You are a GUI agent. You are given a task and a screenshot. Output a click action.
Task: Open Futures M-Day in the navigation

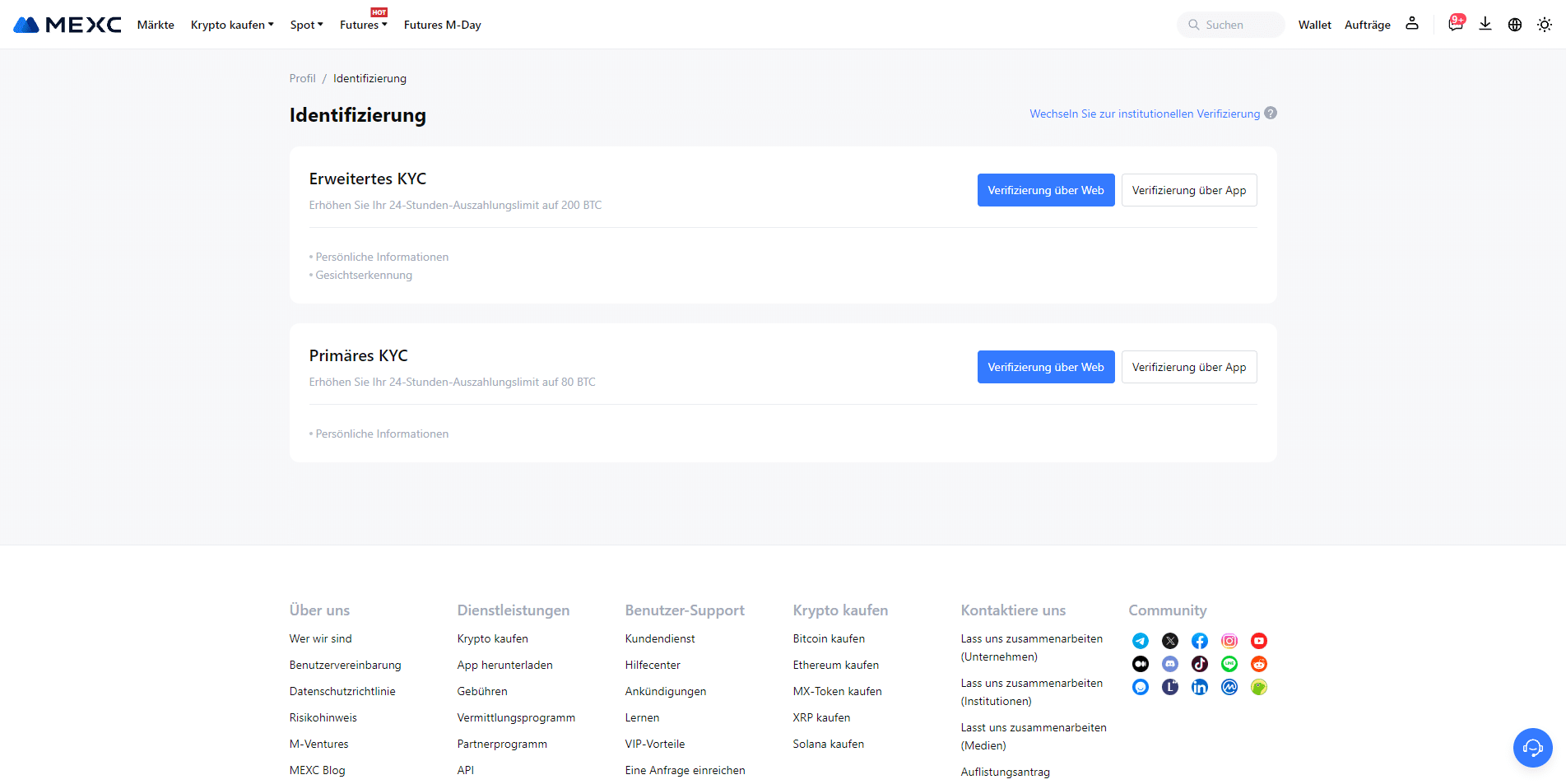coord(443,25)
